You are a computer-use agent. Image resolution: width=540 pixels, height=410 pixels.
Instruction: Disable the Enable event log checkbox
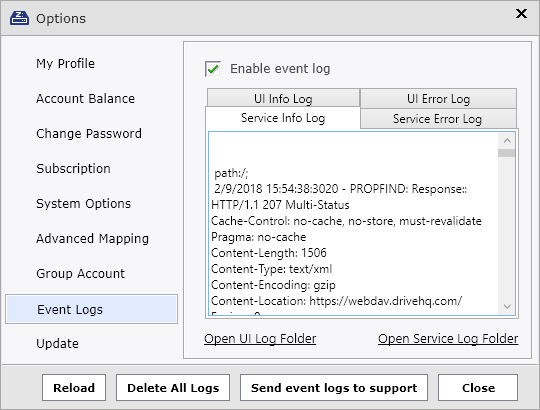(213, 69)
